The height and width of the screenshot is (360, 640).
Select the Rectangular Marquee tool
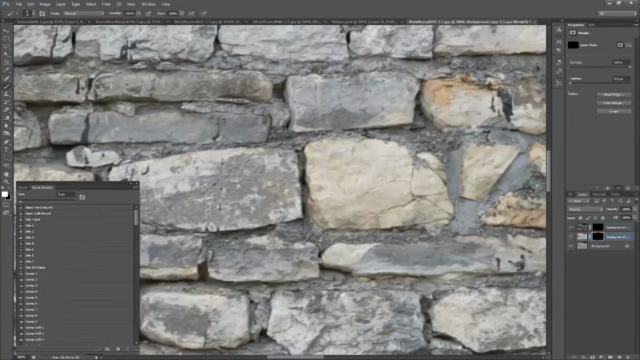tap(6, 39)
